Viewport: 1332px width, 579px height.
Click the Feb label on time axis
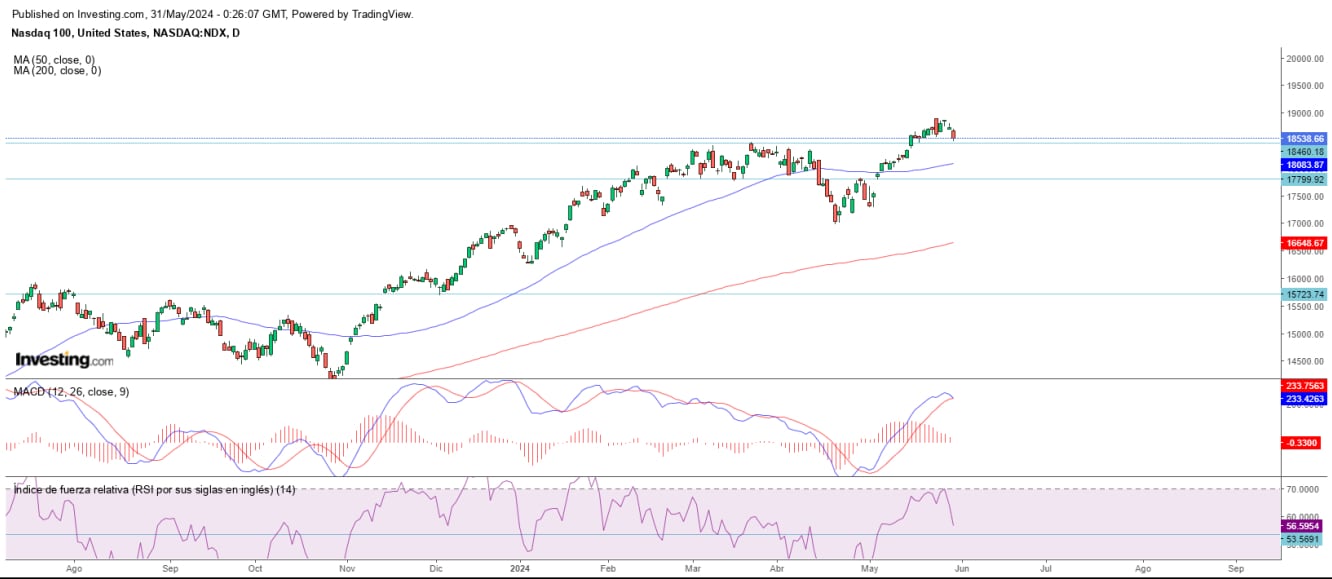(608, 568)
